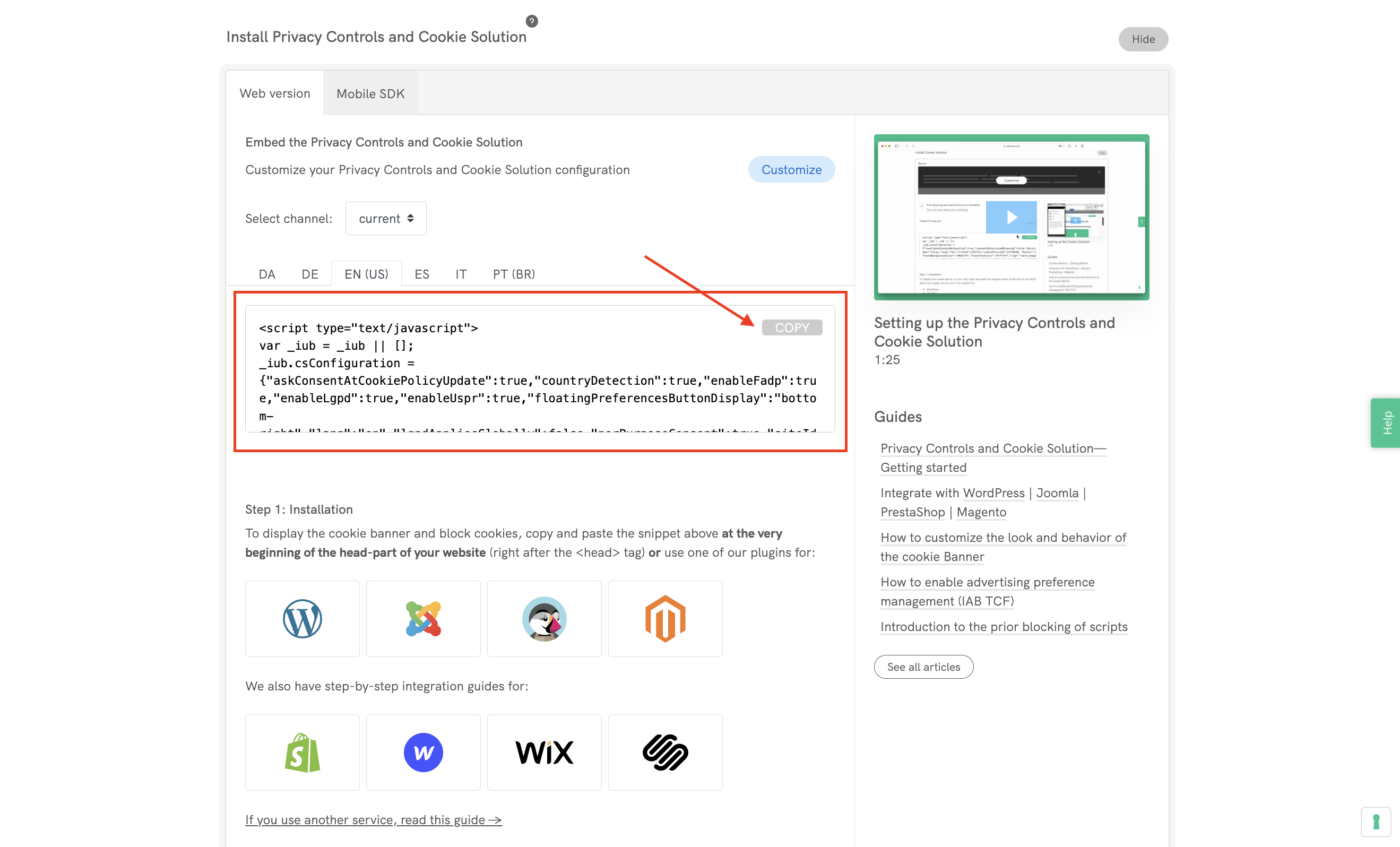Select the IT language tab
1400x847 pixels.
[460, 274]
